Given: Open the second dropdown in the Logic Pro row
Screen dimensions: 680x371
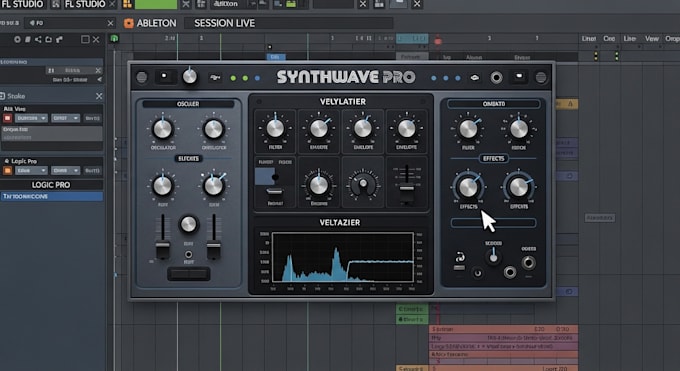Looking at the screenshot, I should tap(65, 171).
